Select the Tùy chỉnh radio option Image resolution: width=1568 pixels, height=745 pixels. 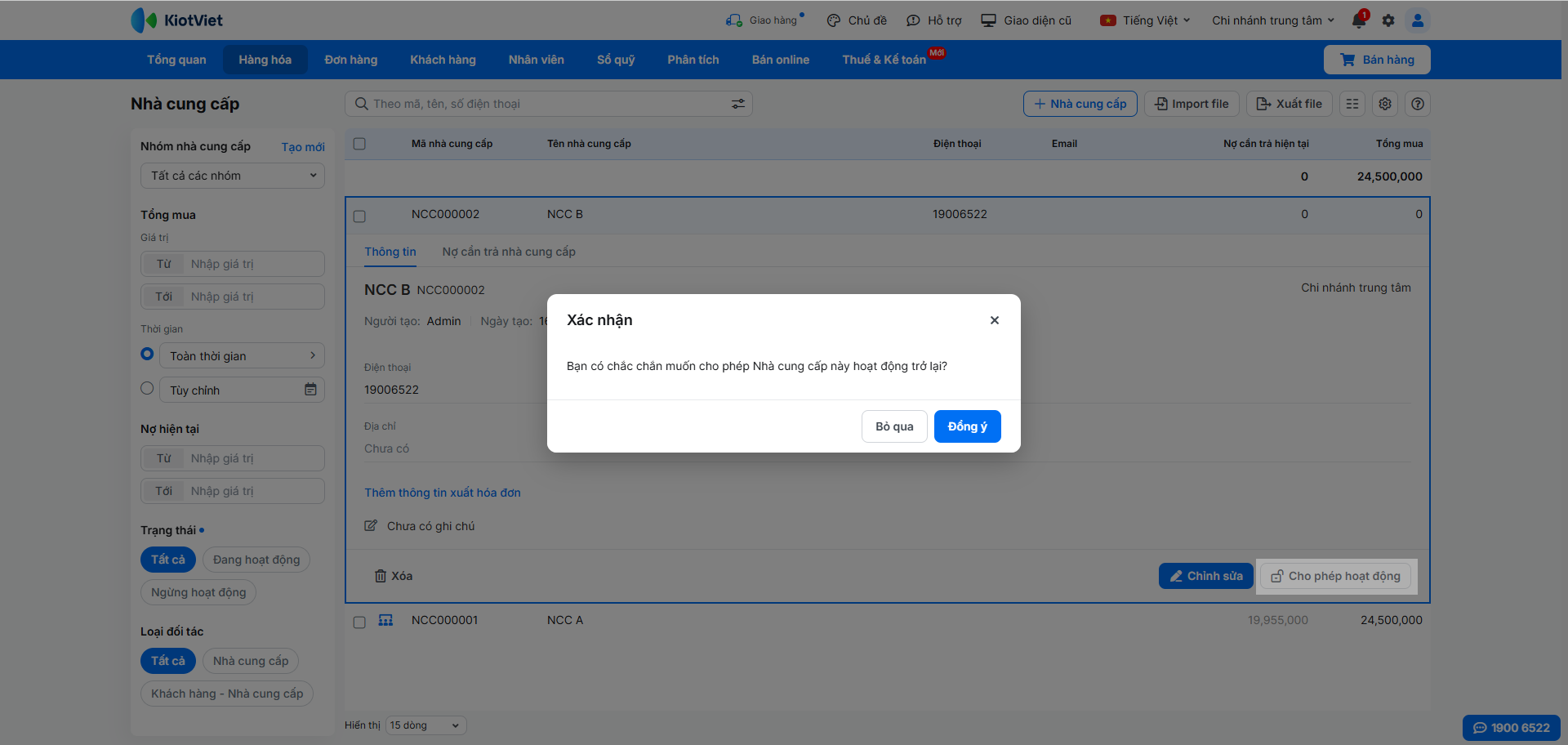[147, 389]
